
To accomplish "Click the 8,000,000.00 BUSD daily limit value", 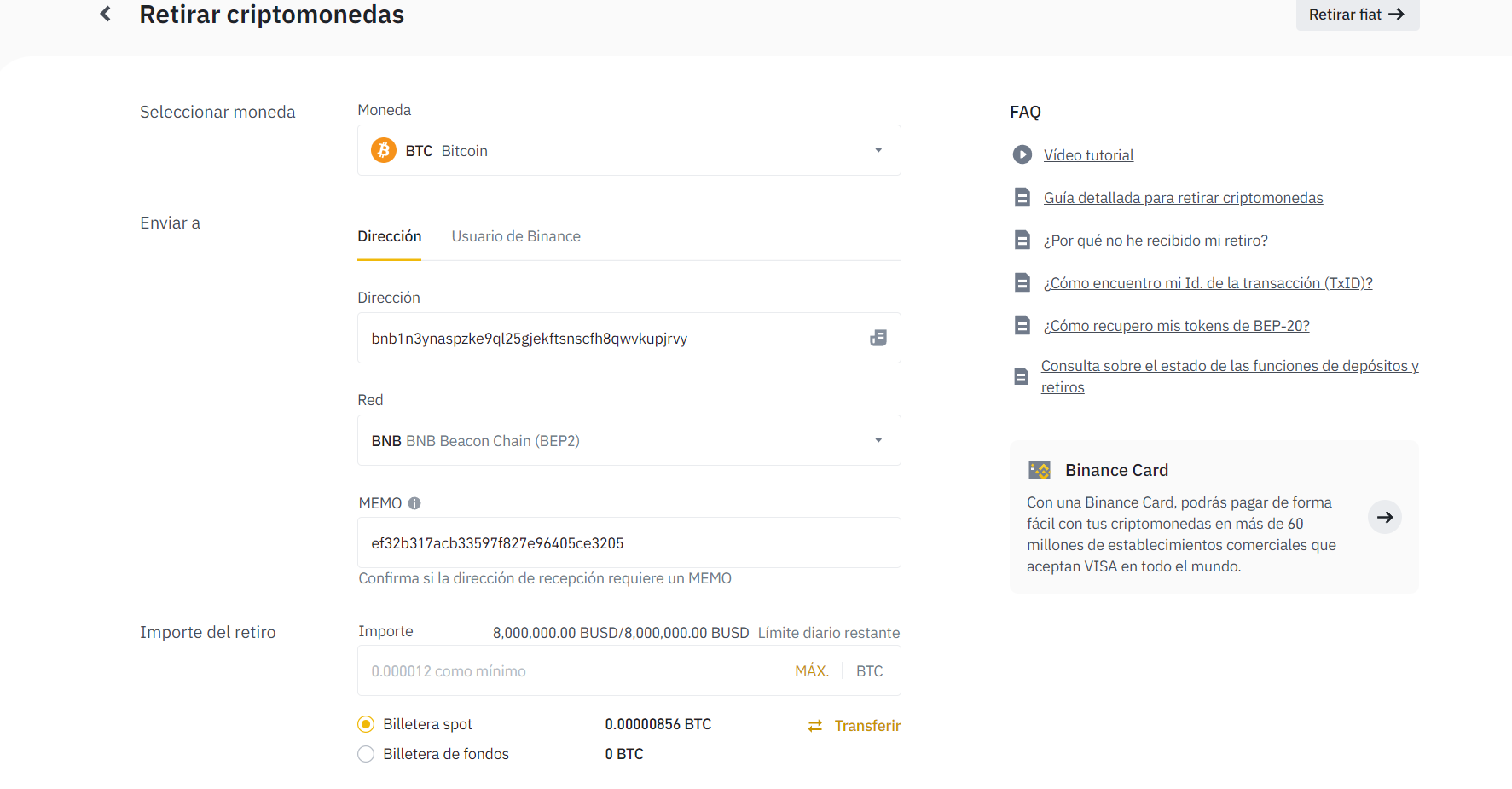I will (621, 633).
